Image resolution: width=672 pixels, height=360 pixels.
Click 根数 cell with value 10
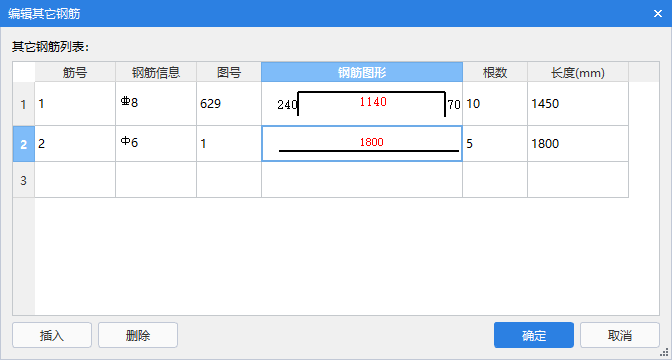point(495,104)
